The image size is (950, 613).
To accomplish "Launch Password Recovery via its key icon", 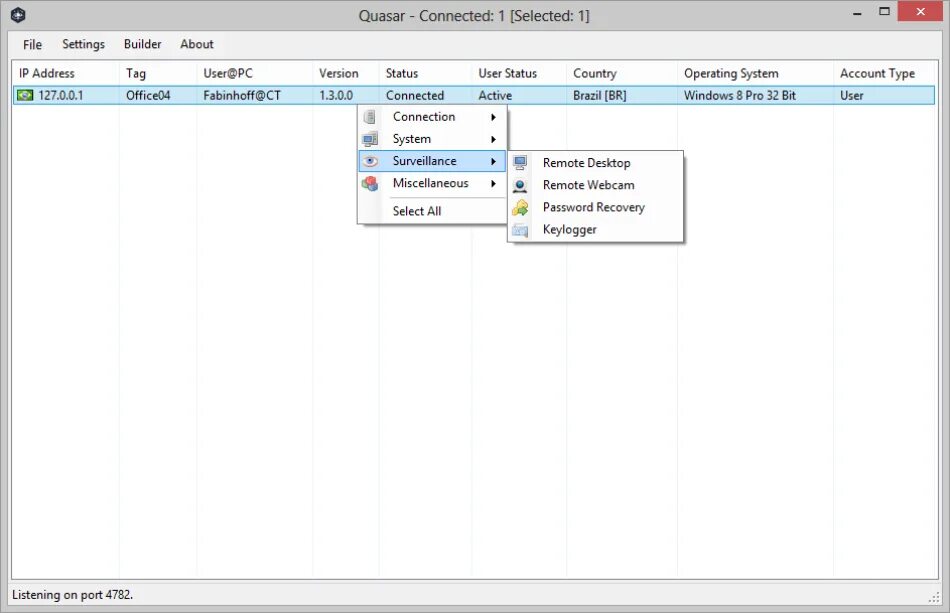I will 520,207.
